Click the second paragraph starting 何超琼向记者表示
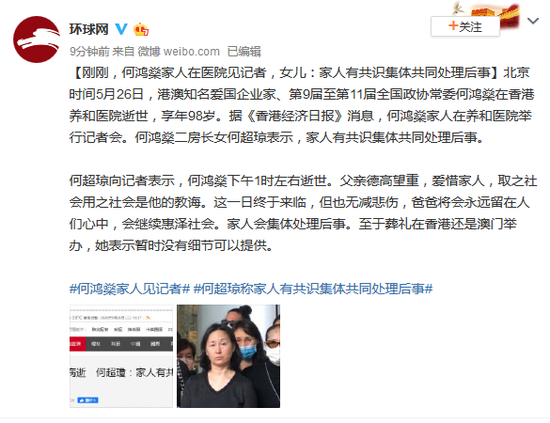 [303, 213]
